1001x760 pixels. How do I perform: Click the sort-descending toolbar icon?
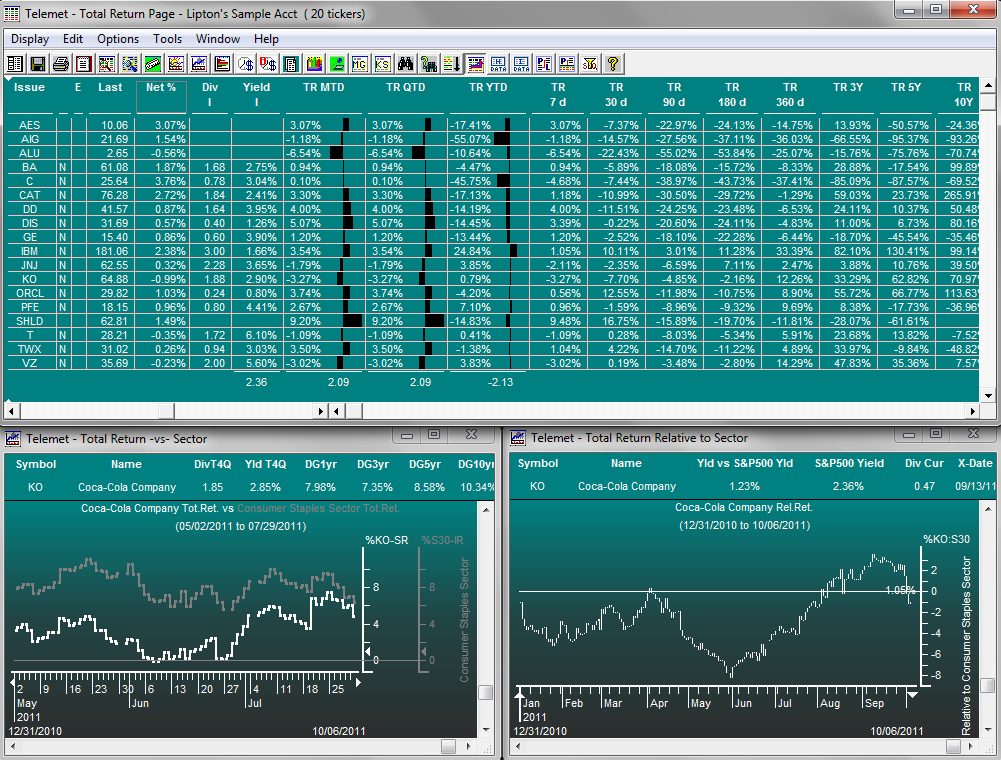[x=453, y=63]
